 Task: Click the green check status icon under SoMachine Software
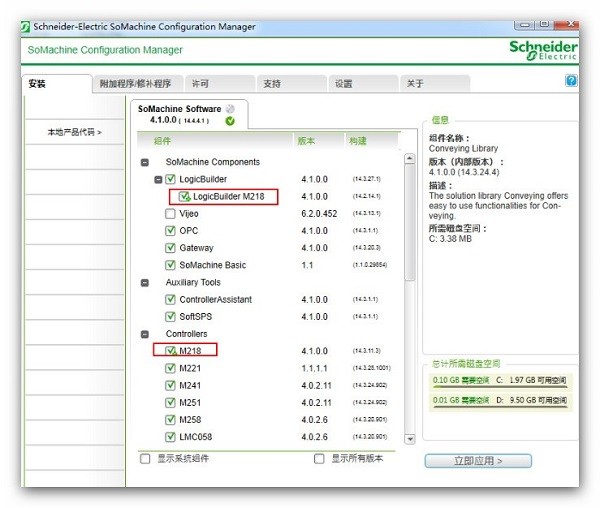(x=230, y=121)
